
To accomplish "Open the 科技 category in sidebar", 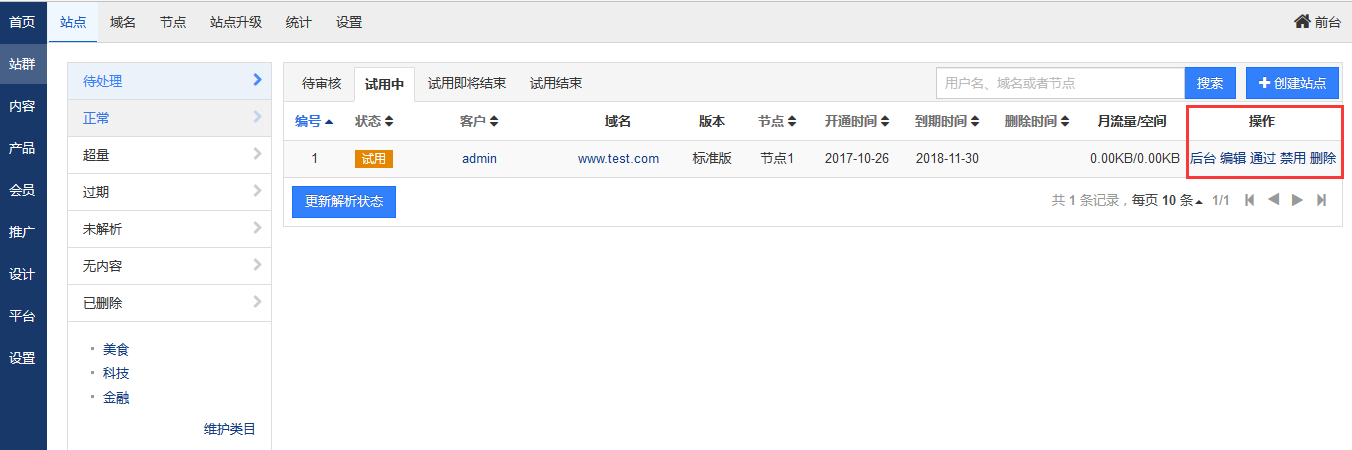I will 116,373.
